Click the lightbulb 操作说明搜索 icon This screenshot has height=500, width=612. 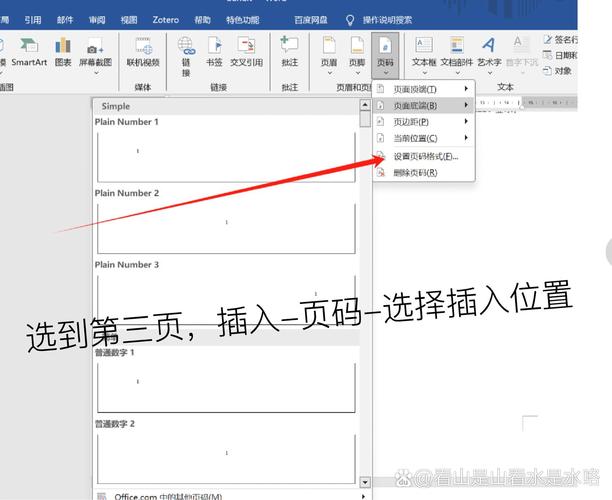coord(350,20)
